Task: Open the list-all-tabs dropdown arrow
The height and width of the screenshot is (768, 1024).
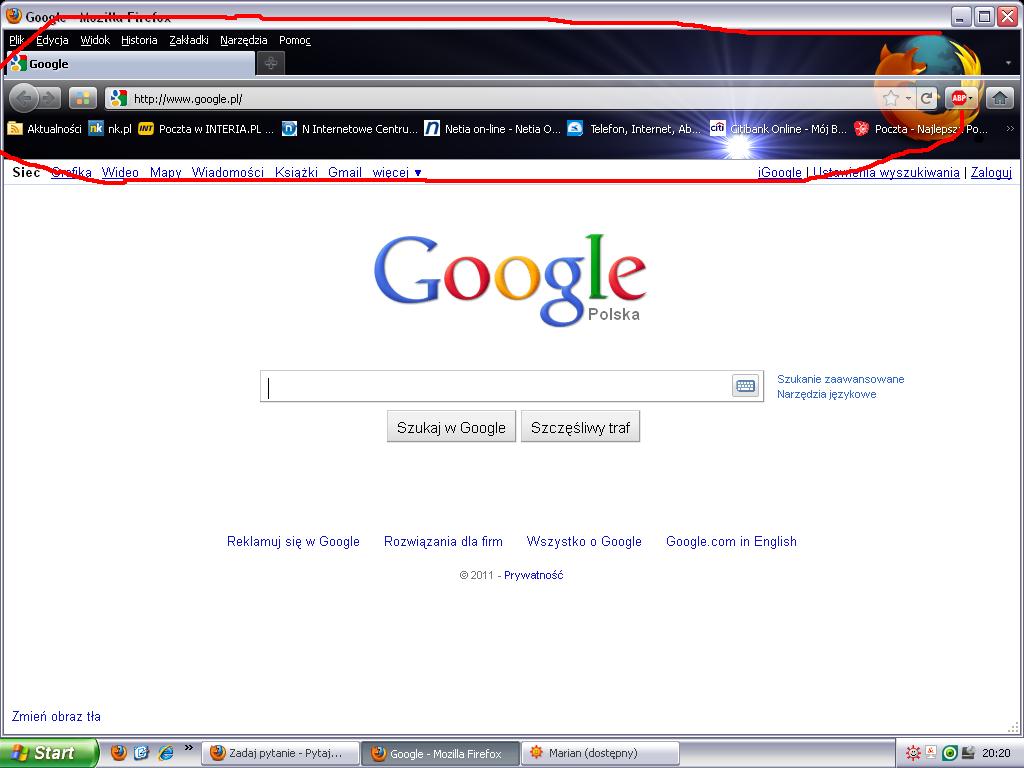Action: point(1008,63)
